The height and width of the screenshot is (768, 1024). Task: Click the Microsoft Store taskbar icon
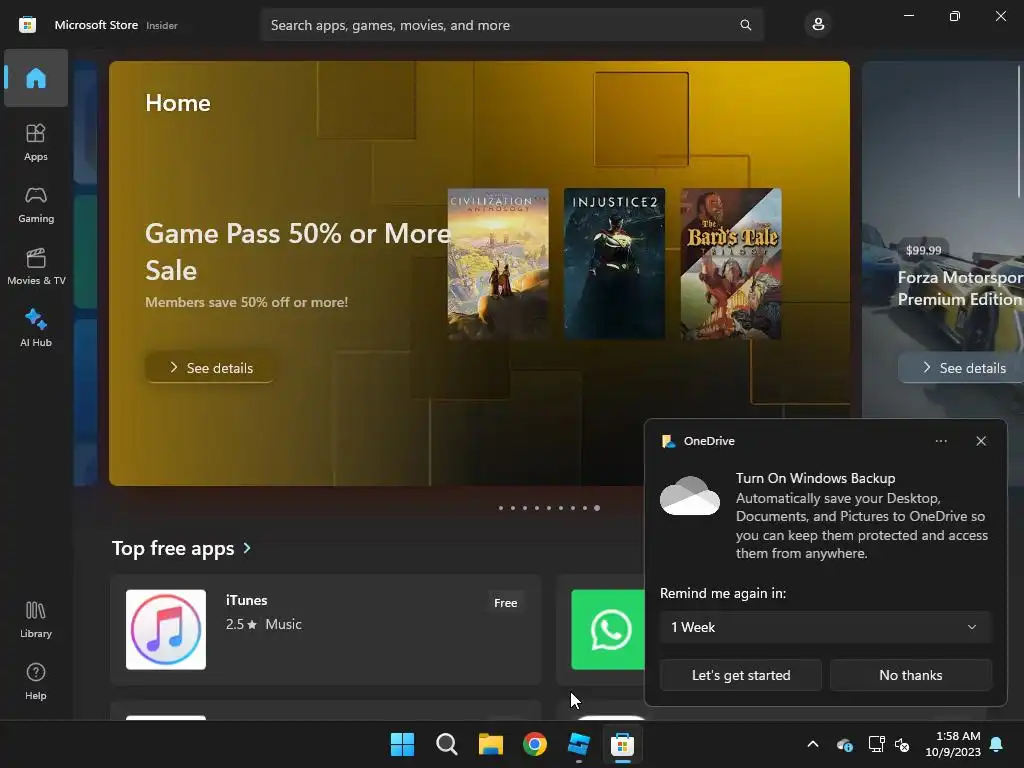(622, 744)
